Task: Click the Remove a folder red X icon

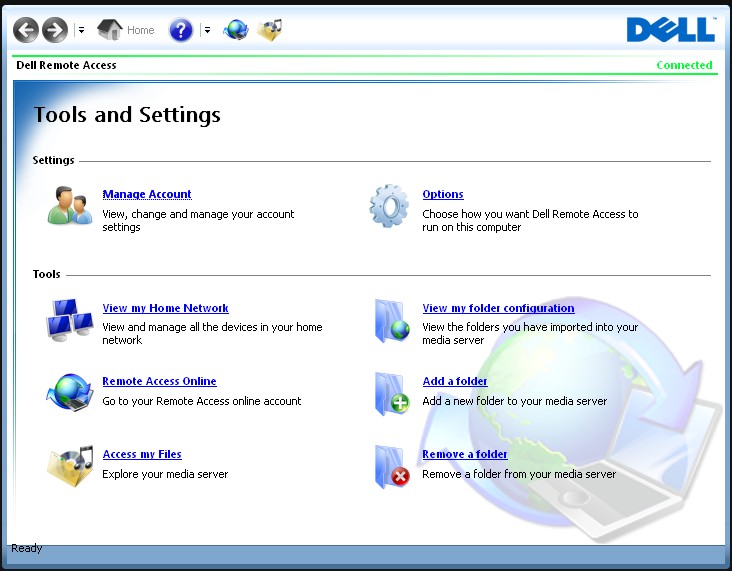Action: pyautogui.click(x=392, y=467)
